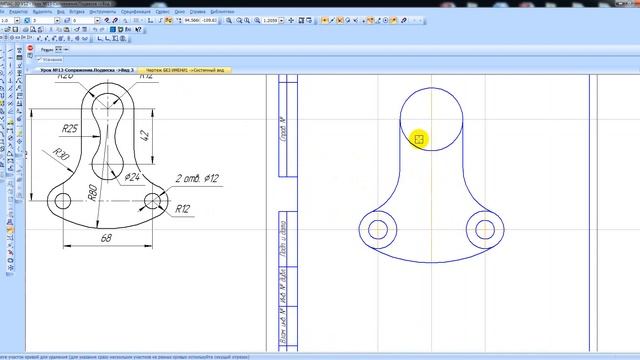640x360 pixels.
Task: Stop the current command with the red Stop icon
Action: 30,48
